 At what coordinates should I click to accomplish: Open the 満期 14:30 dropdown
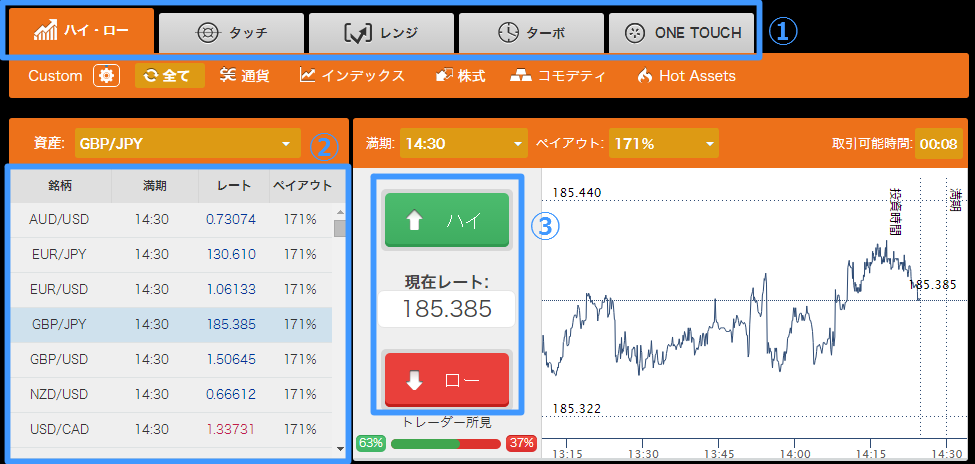pyautogui.click(x=464, y=144)
